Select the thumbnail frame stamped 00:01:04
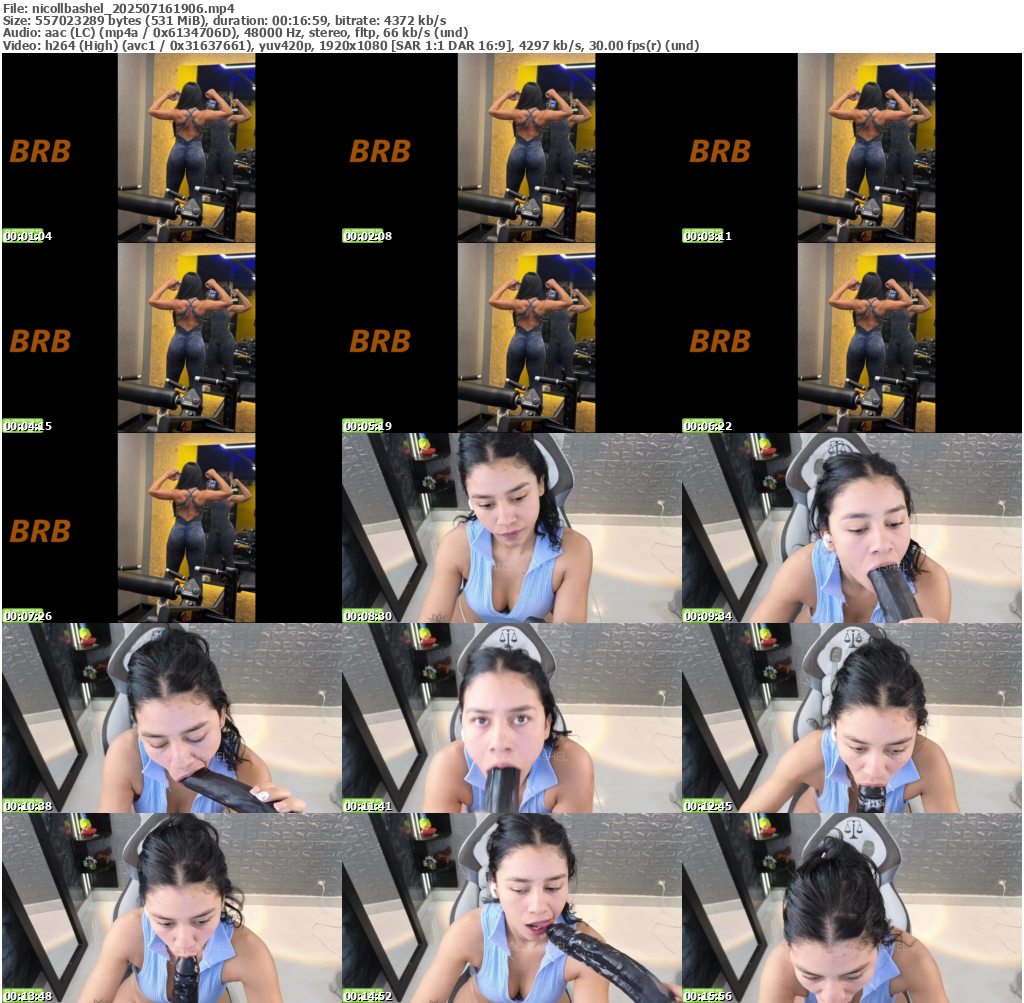The image size is (1024, 1003). (x=172, y=148)
